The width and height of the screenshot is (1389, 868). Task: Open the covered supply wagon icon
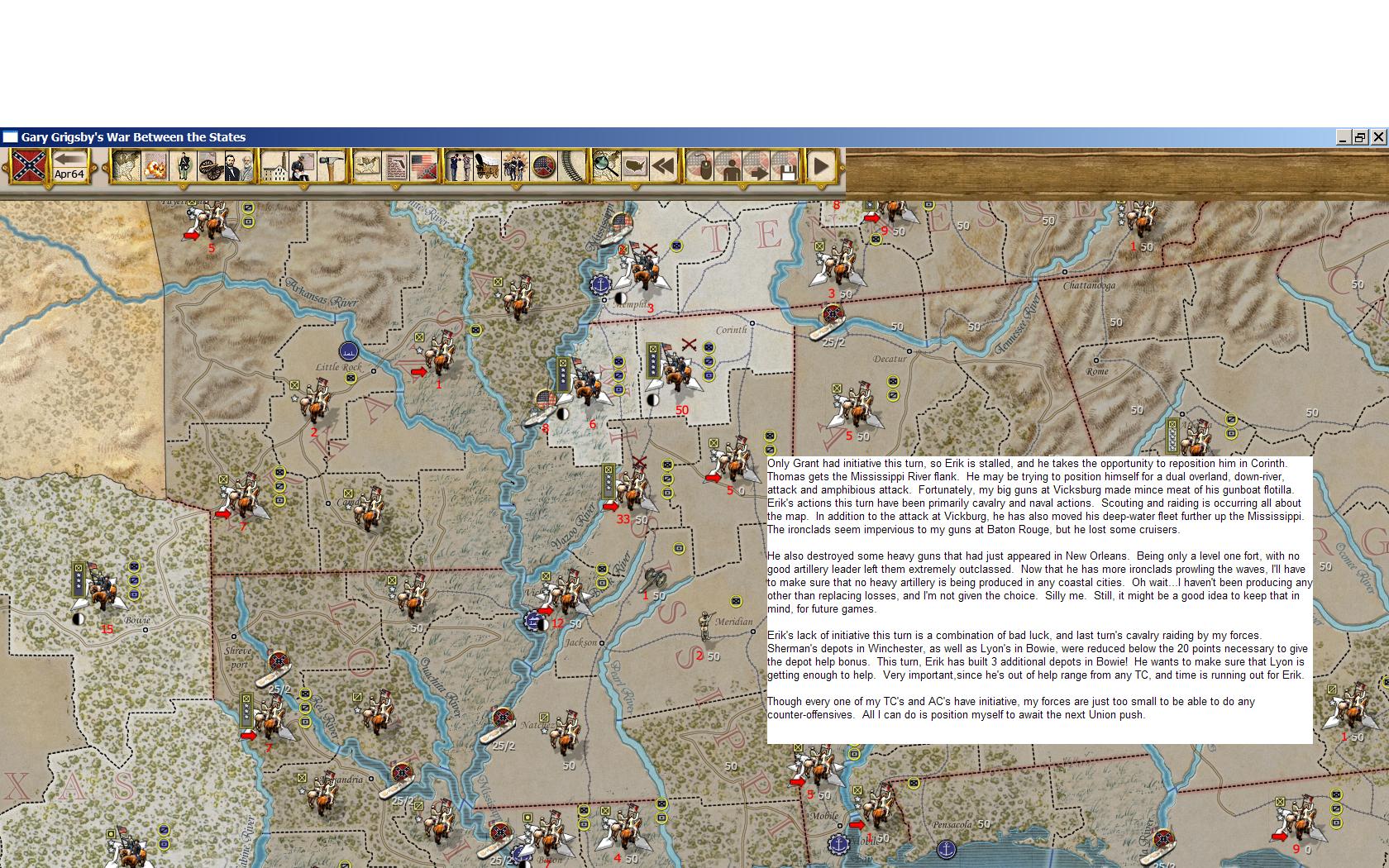487,165
